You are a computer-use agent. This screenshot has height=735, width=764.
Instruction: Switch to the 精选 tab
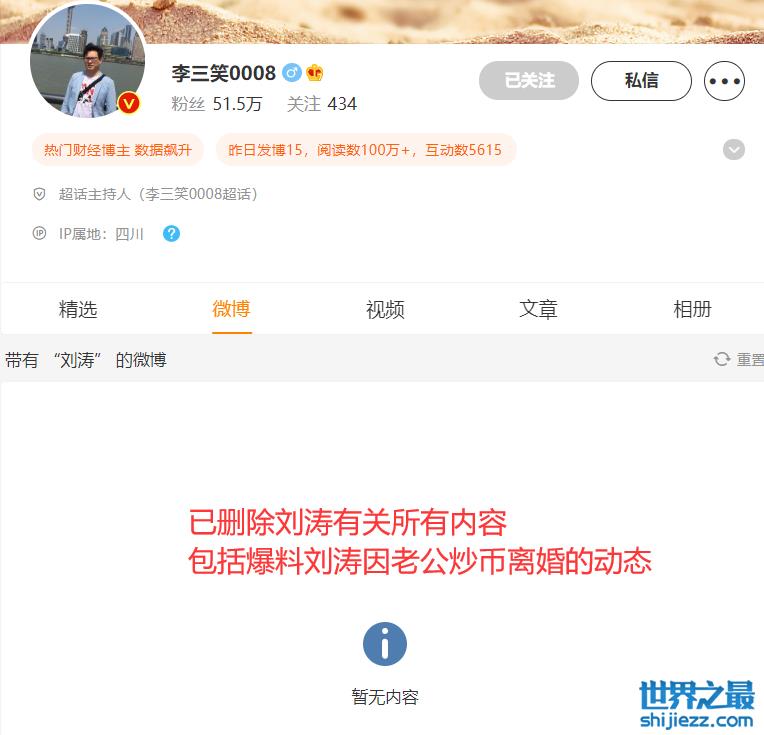pos(78,309)
